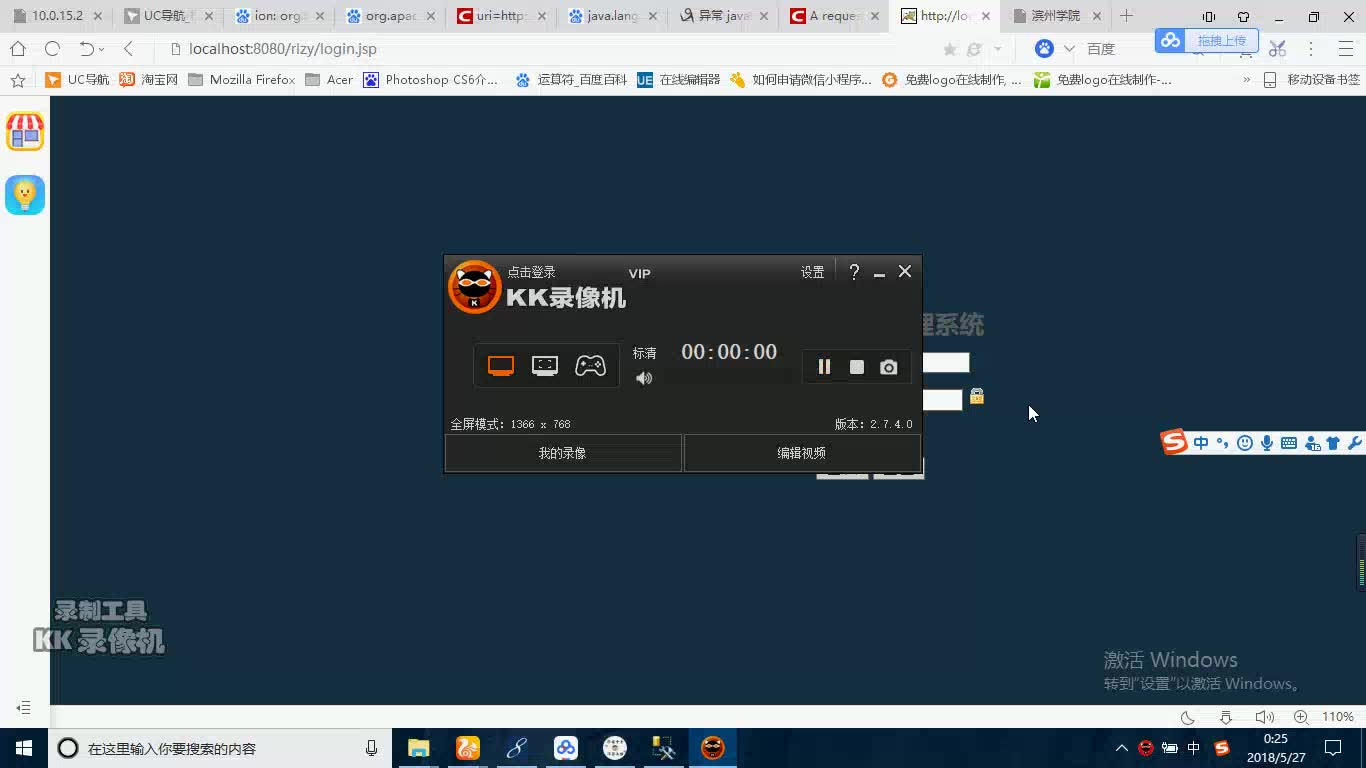Image resolution: width=1366 pixels, height=768 pixels.
Task: Toggle Sogou Chinese/English input mode
Action: [x=1201, y=443]
